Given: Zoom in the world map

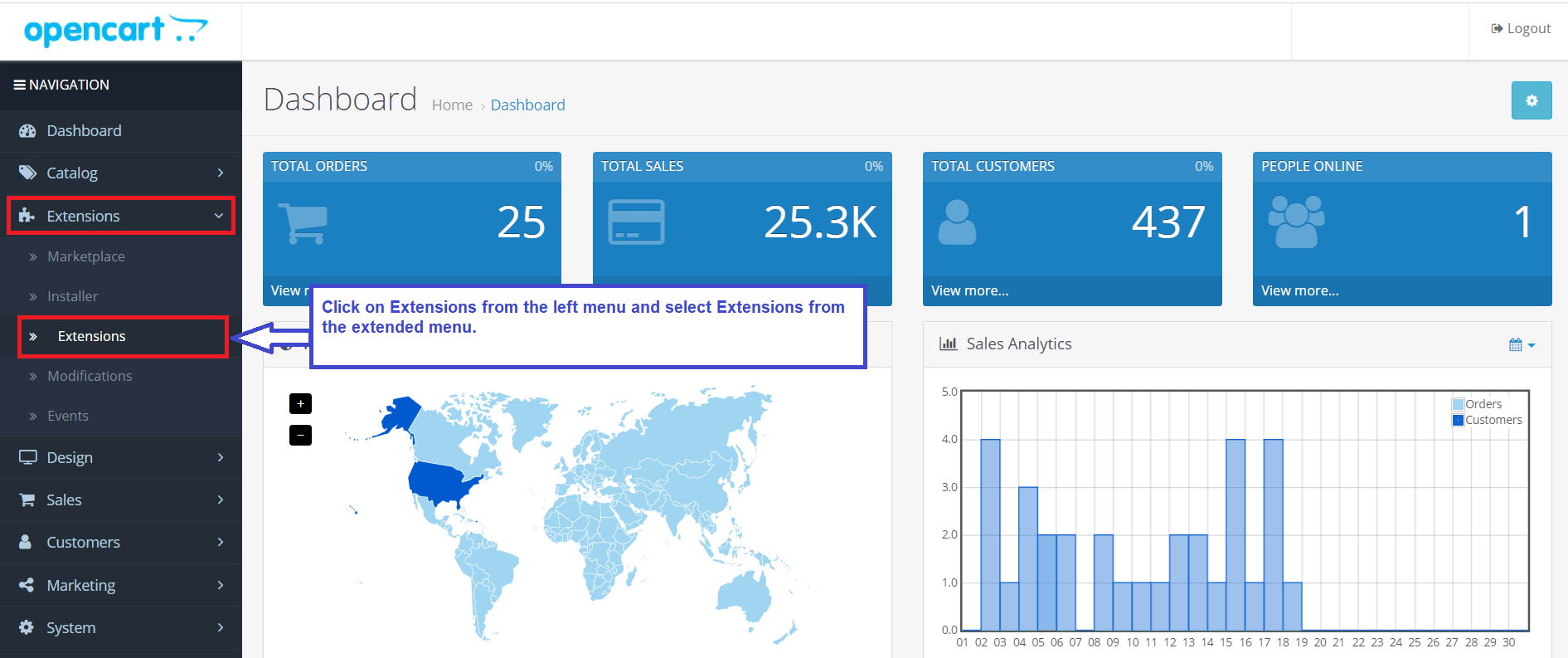Looking at the screenshot, I should pos(300,403).
